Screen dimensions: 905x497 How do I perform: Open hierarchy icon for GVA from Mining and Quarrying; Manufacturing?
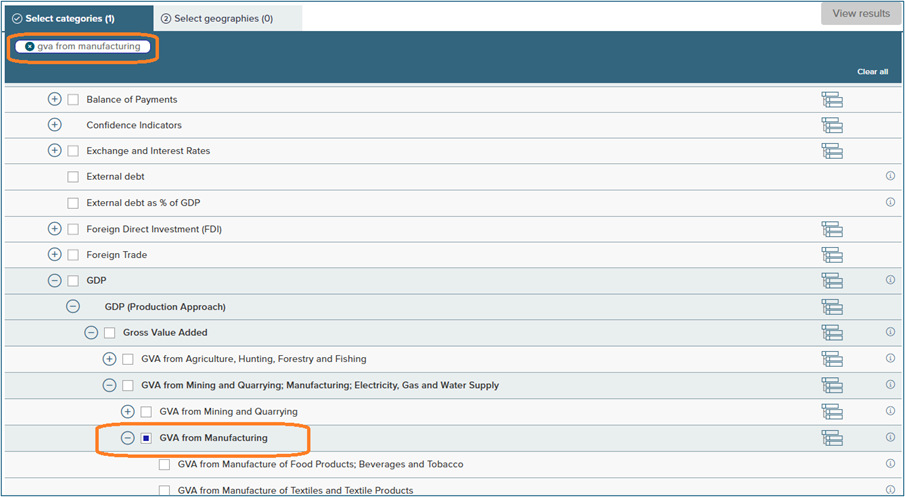tap(832, 385)
